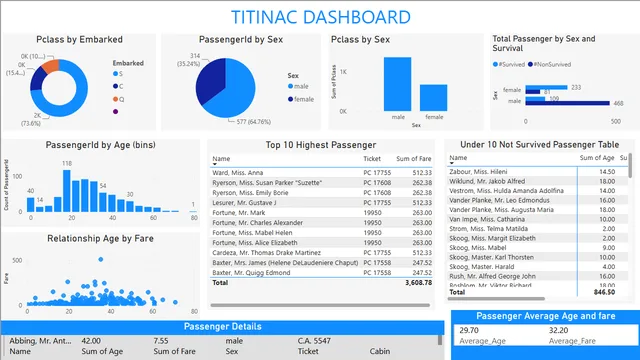Click the TITINAC DASHBOARD title
The width and height of the screenshot is (640, 360).
point(321,17)
